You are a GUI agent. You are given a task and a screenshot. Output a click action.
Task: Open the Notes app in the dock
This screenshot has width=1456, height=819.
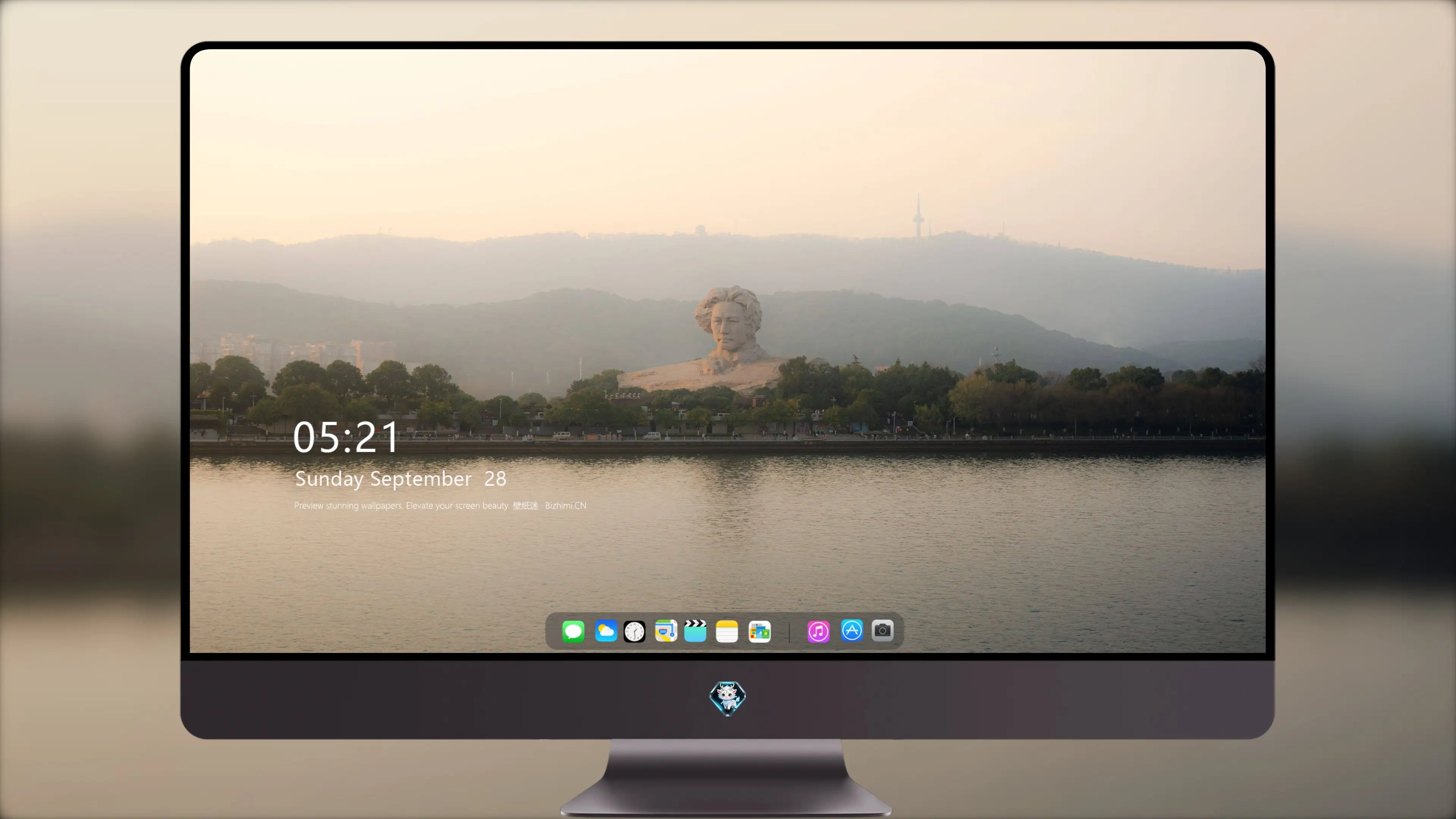coord(727,631)
